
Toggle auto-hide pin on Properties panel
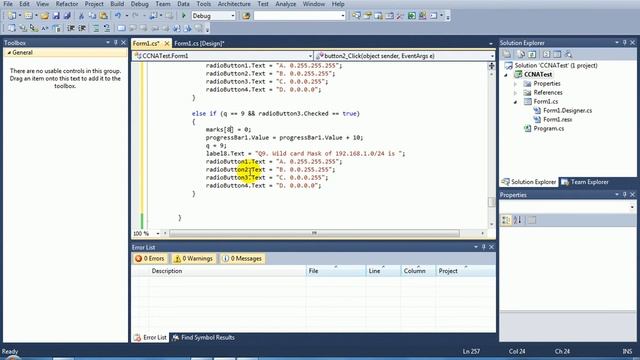(x=624, y=195)
